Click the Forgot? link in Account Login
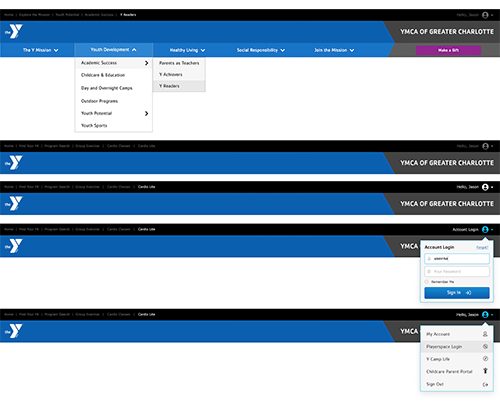 click(x=482, y=247)
